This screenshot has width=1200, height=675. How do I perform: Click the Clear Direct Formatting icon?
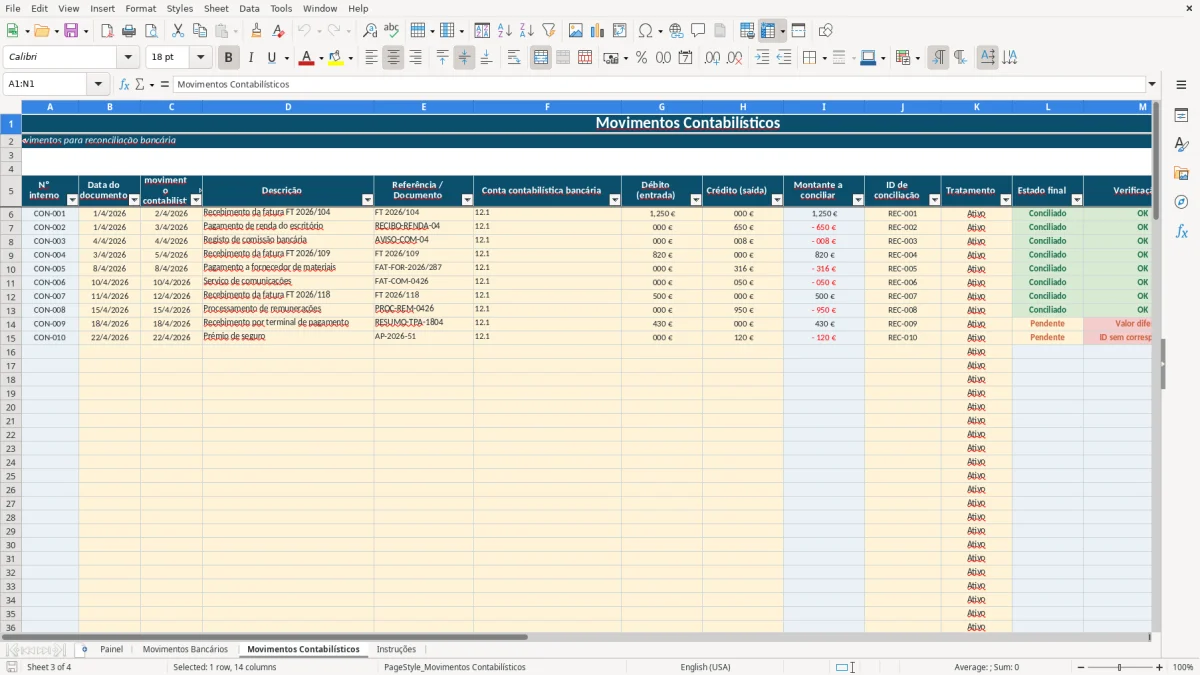[x=278, y=31]
